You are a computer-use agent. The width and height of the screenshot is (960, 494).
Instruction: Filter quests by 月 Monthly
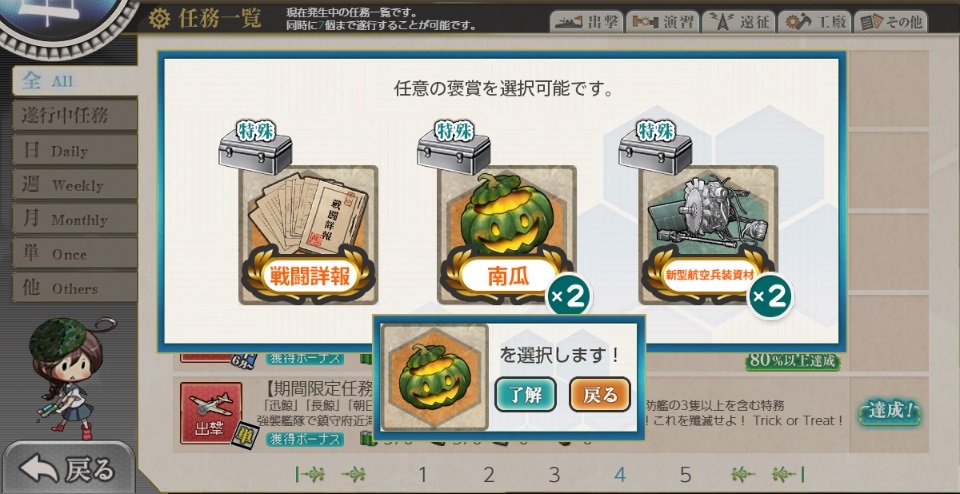(75, 219)
